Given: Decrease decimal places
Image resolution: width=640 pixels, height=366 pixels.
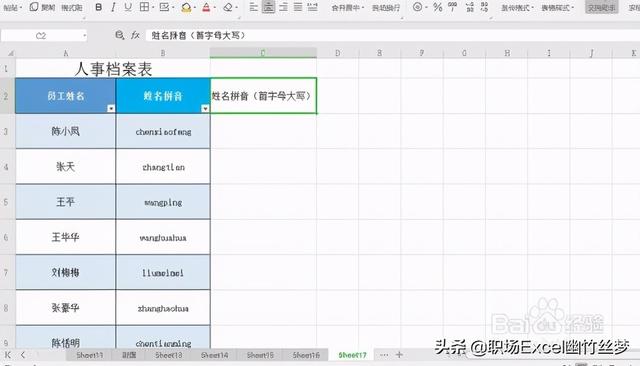Looking at the screenshot, I should point(484,7).
